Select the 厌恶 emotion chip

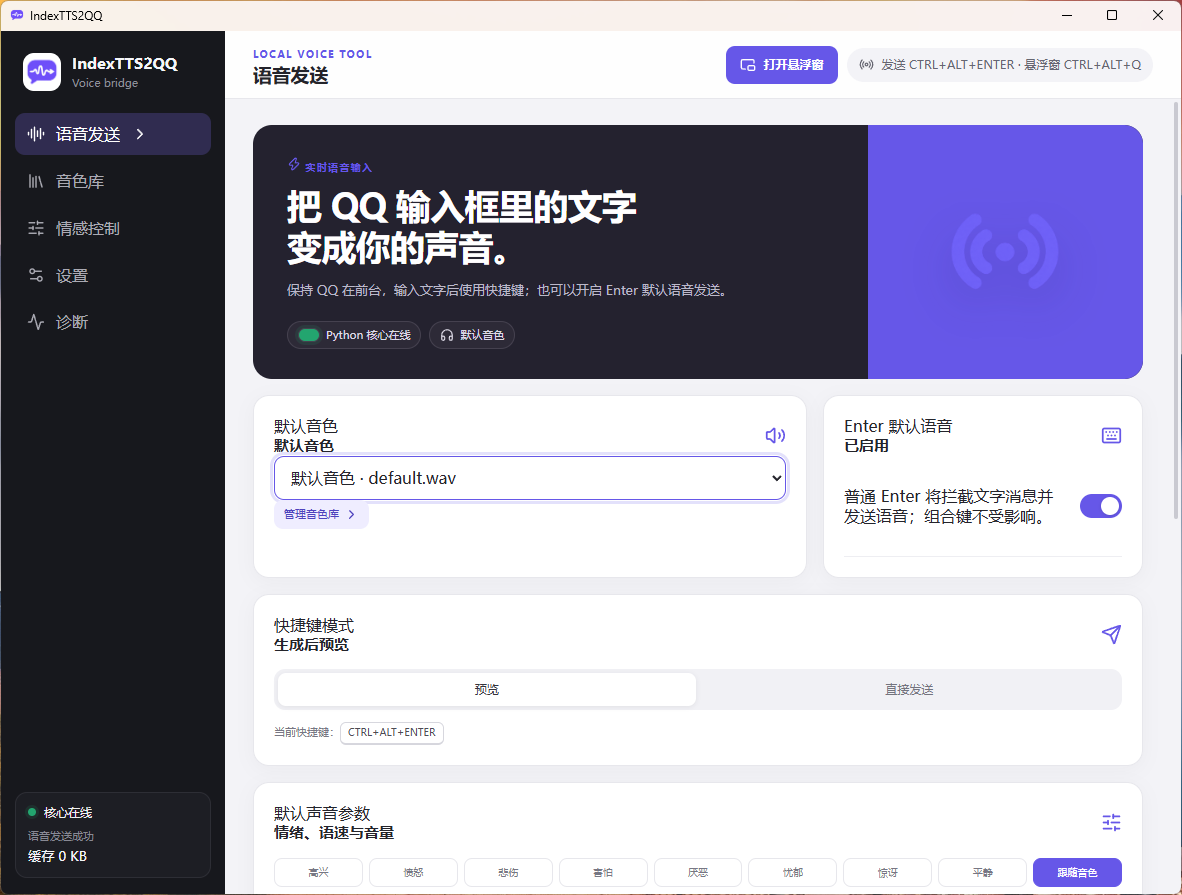[x=698, y=872]
